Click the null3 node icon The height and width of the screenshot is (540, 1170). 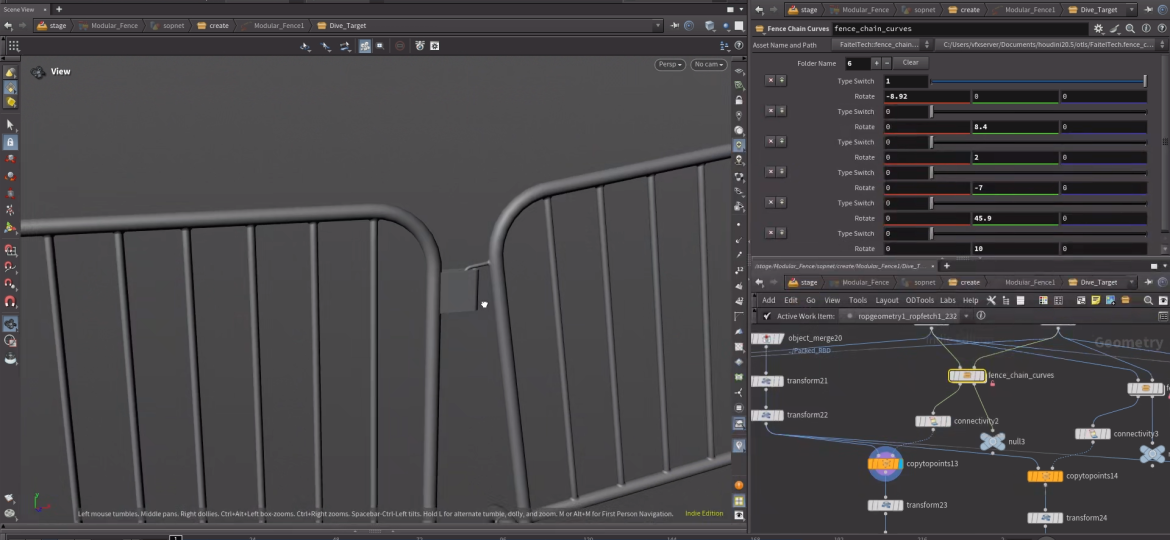tap(992, 441)
